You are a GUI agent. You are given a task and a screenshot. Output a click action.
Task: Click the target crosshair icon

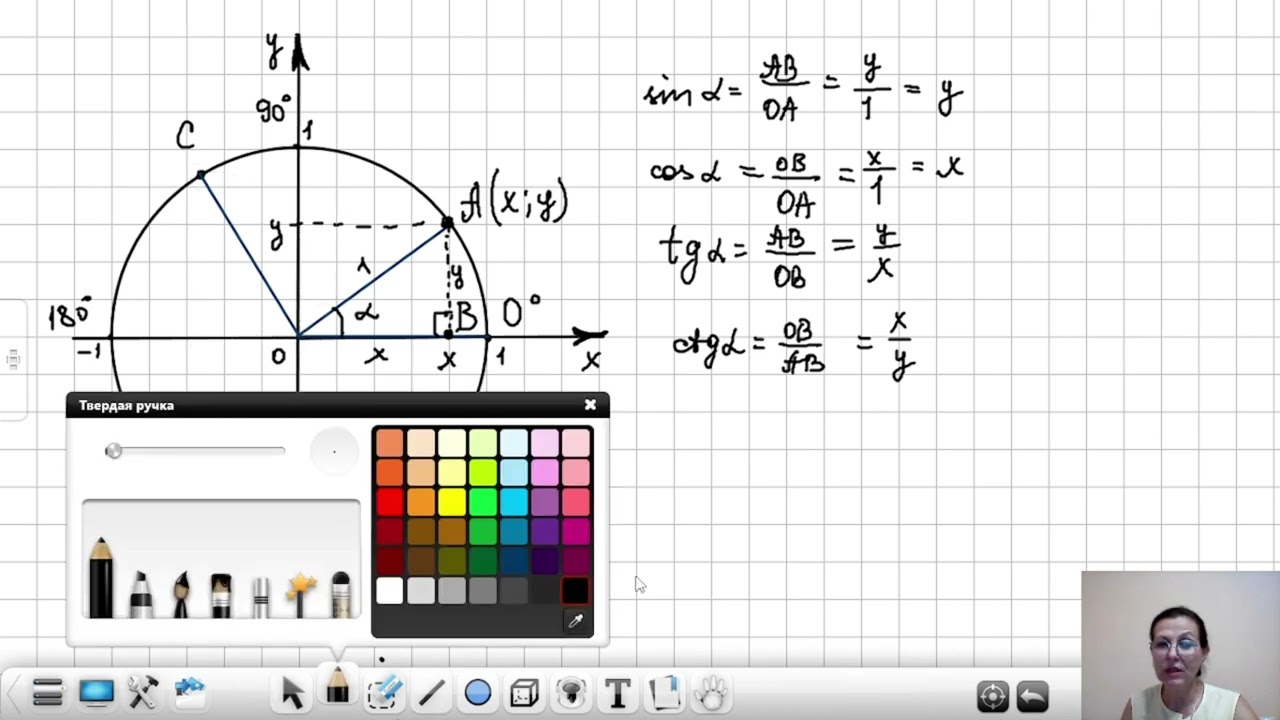[993, 695]
